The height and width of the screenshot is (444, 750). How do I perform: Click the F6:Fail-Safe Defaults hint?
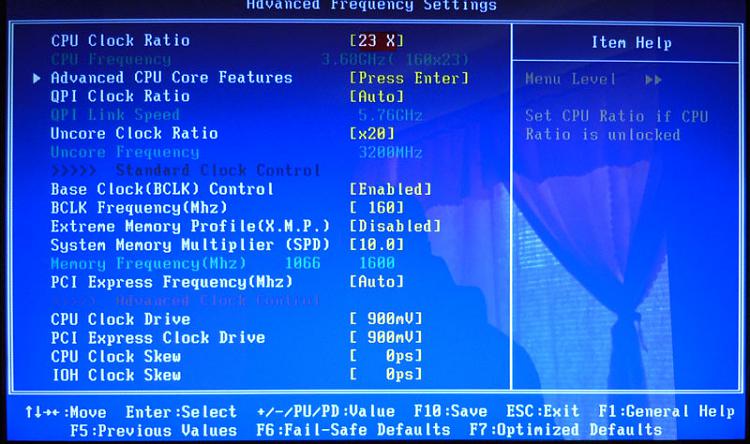tap(353, 430)
